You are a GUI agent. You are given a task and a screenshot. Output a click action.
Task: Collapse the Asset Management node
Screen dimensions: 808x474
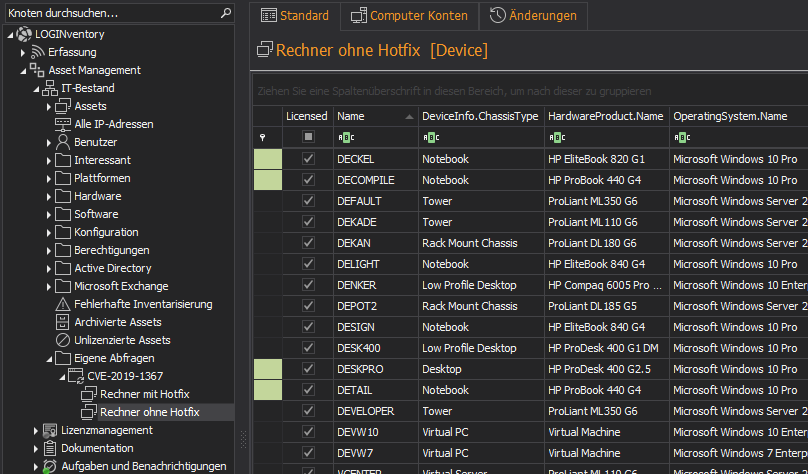pyautogui.click(x=23, y=71)
